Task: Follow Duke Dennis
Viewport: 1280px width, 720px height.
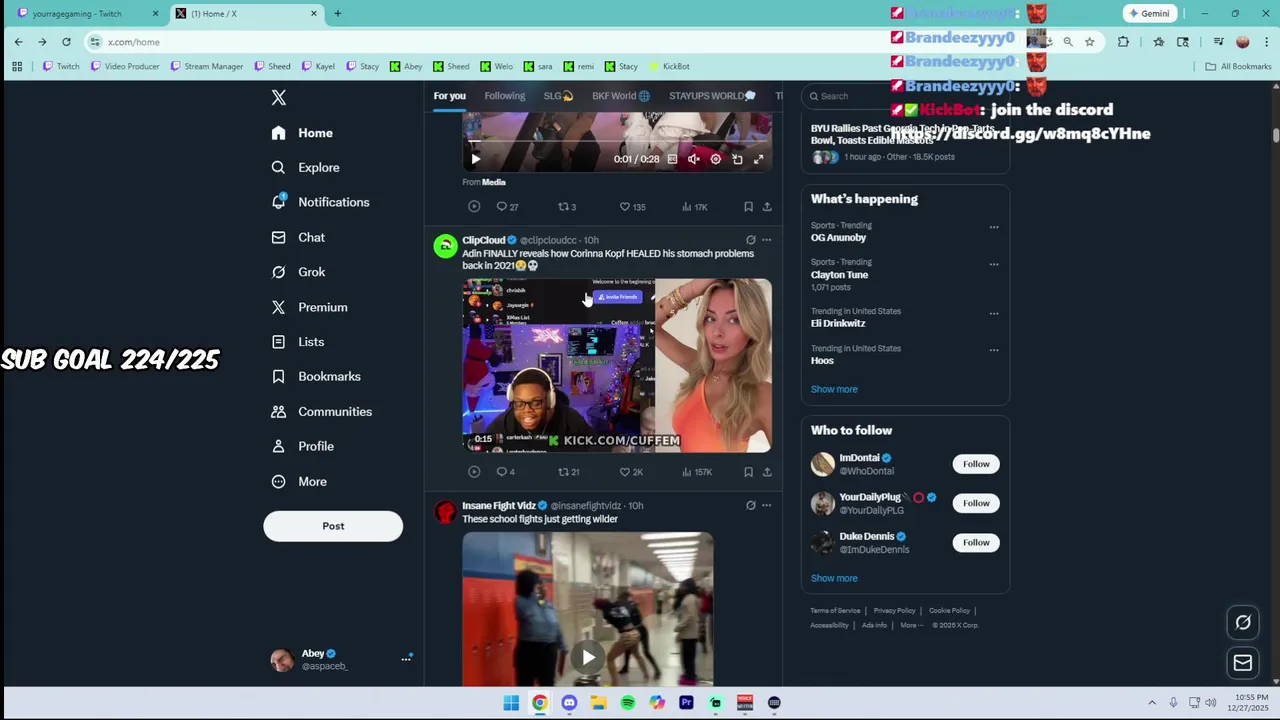Action: (x=976, y=542)
